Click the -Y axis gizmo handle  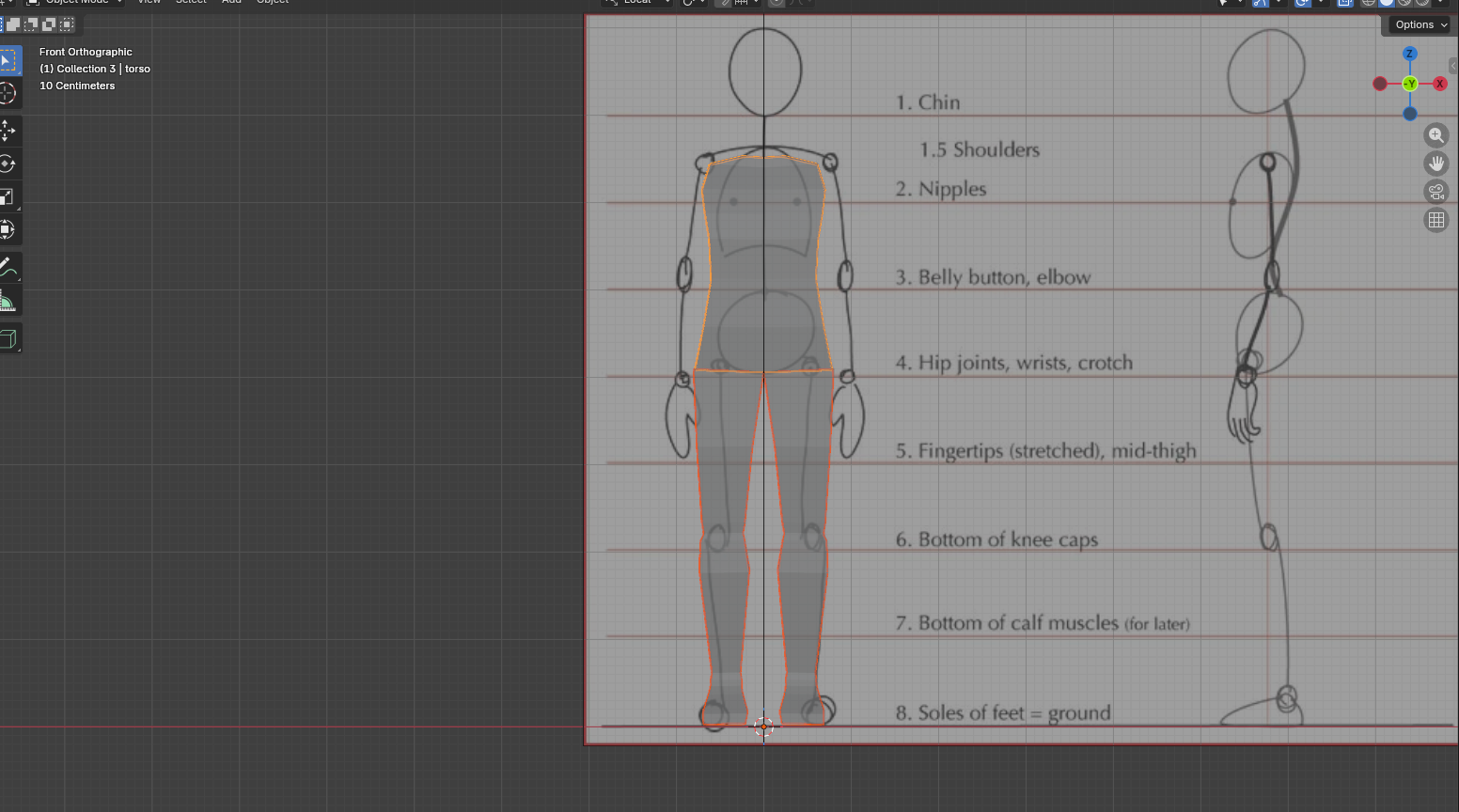tap(1409, 84)
